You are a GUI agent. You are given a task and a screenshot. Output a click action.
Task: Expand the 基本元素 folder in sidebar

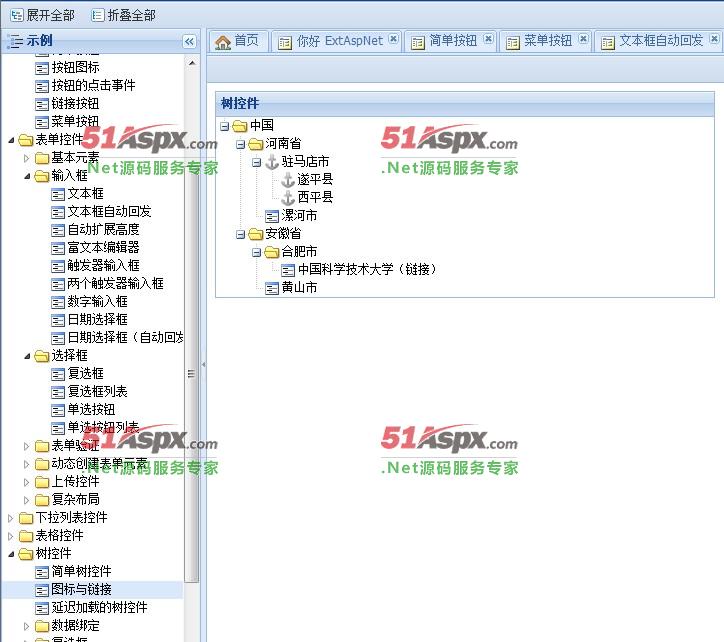pos(27,158)
